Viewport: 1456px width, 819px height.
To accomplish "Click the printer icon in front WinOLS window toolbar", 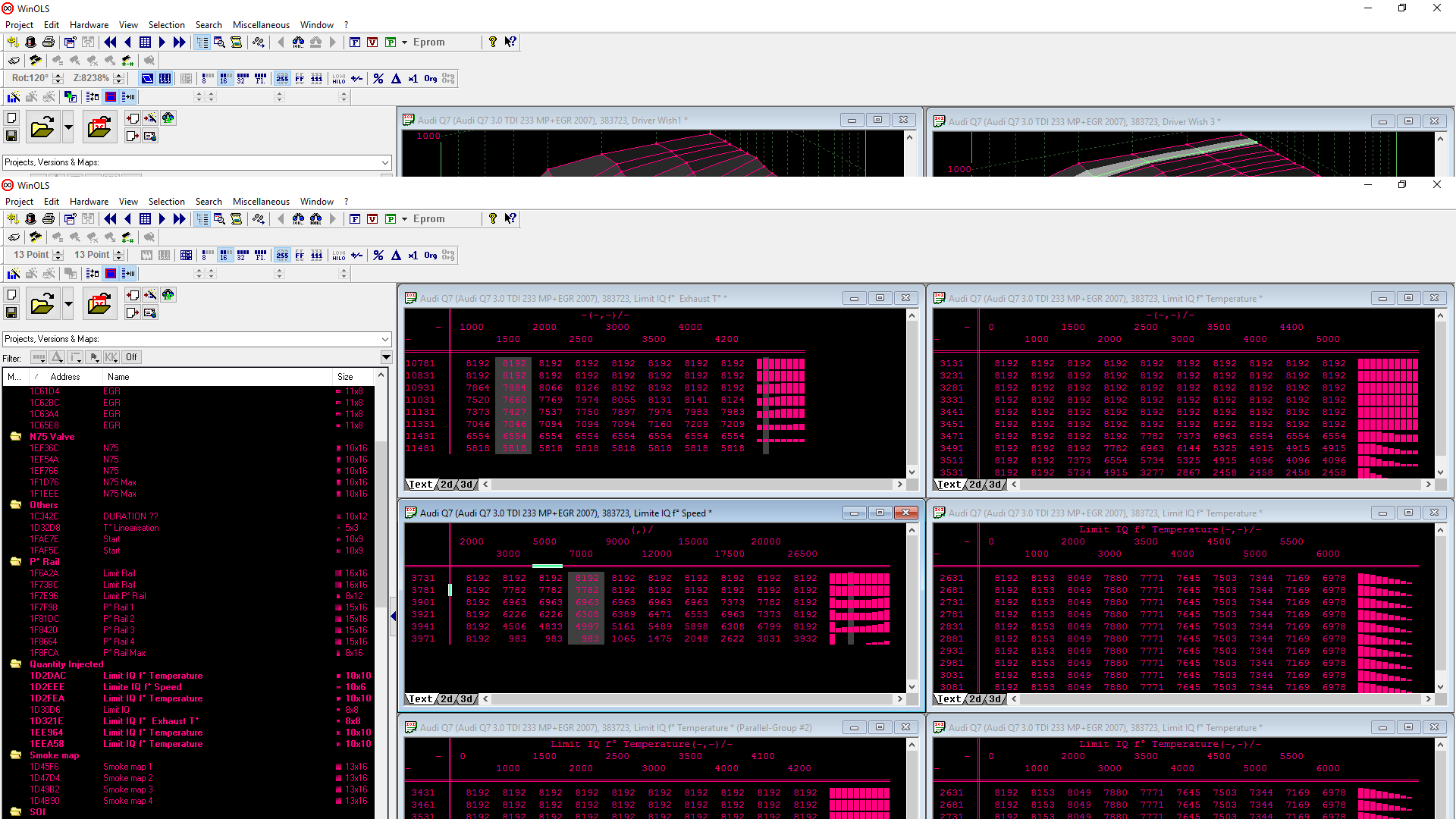I will 49,219.
